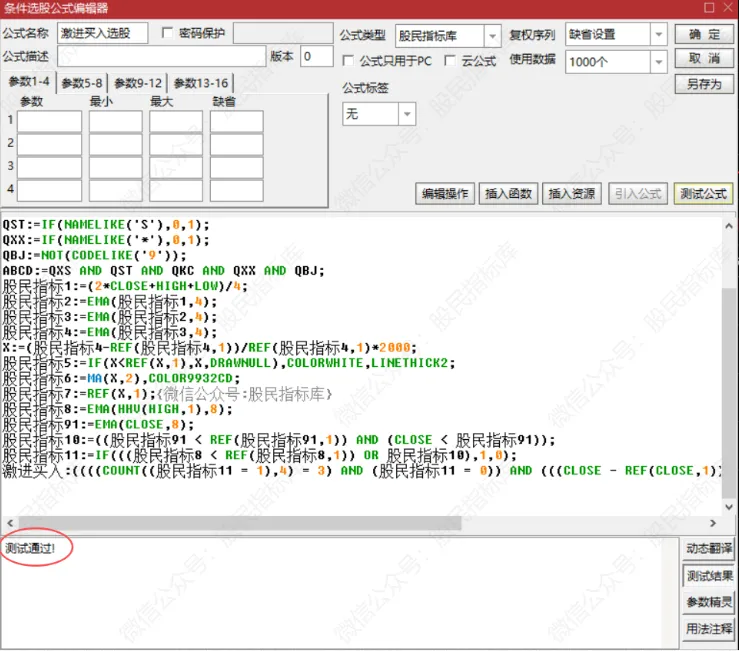Click the line starting 激进买入:((((COUNT

[x=361, y=471]
